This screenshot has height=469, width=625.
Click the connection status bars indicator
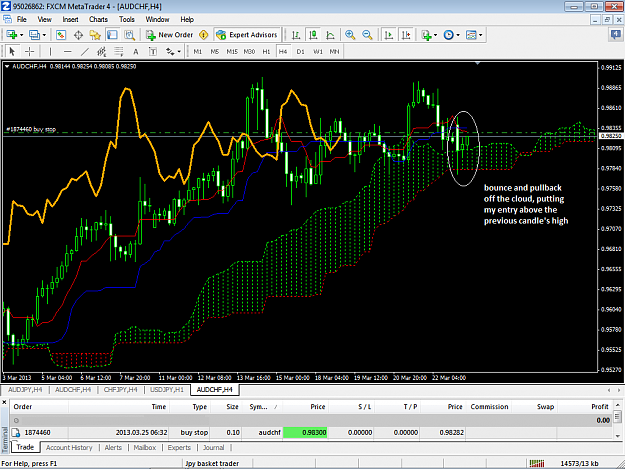click(x=537, y=463)
